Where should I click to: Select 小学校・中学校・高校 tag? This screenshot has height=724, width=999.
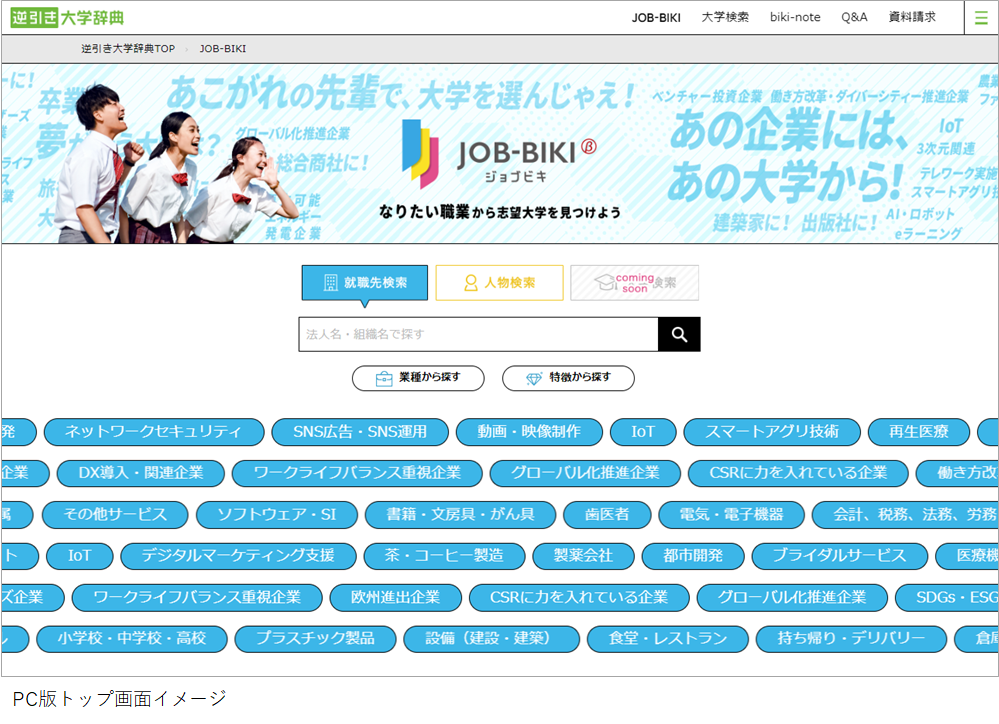(132, 639)
